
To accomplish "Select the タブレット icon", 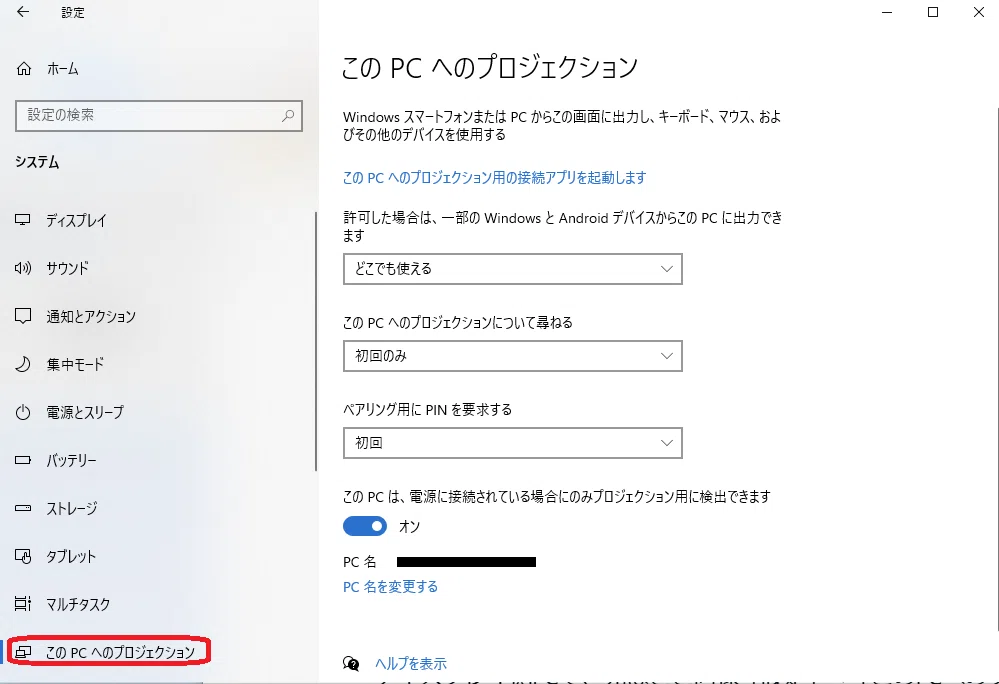I will (x=23, y=556).
